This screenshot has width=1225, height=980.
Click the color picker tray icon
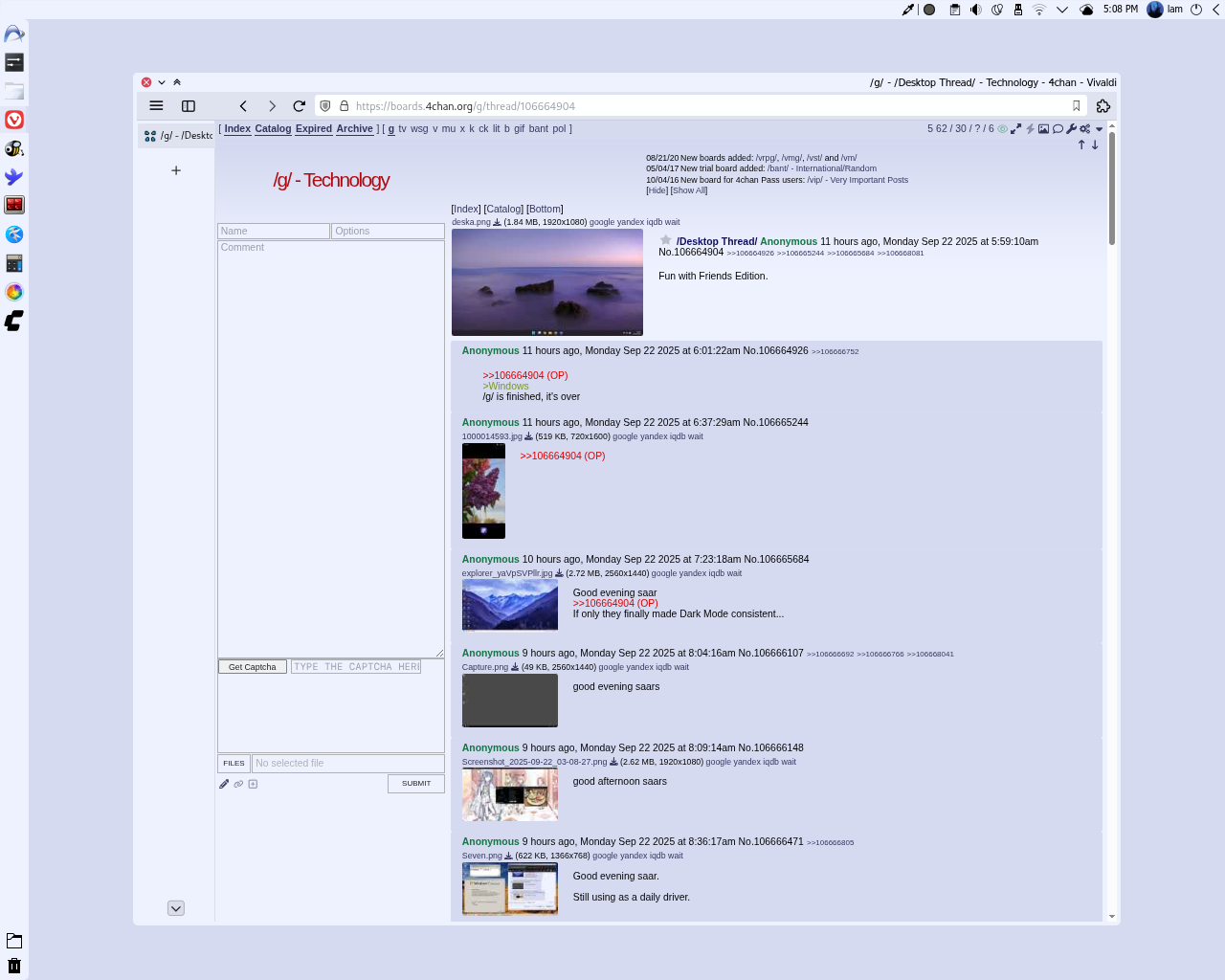coord(908,10)
